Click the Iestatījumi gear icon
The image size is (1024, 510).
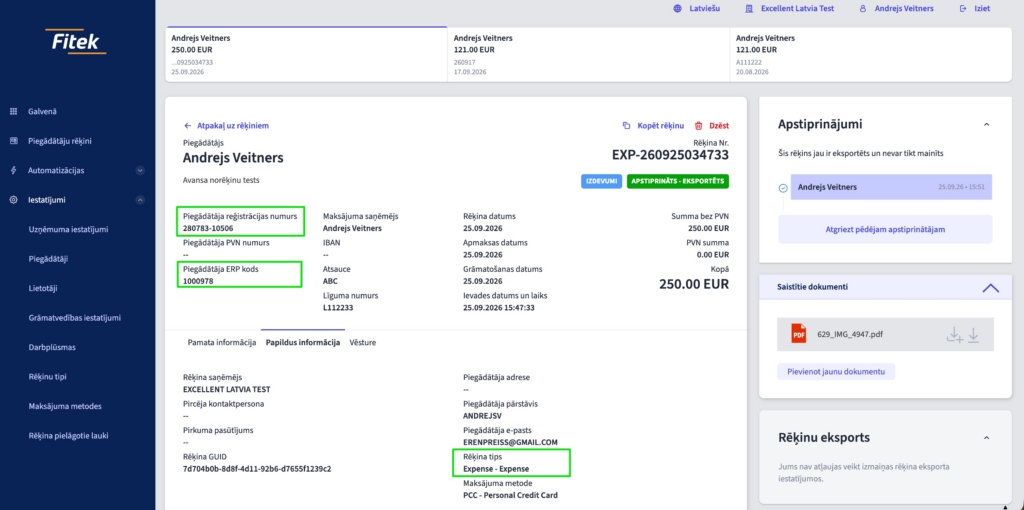[x=13, y=200]
